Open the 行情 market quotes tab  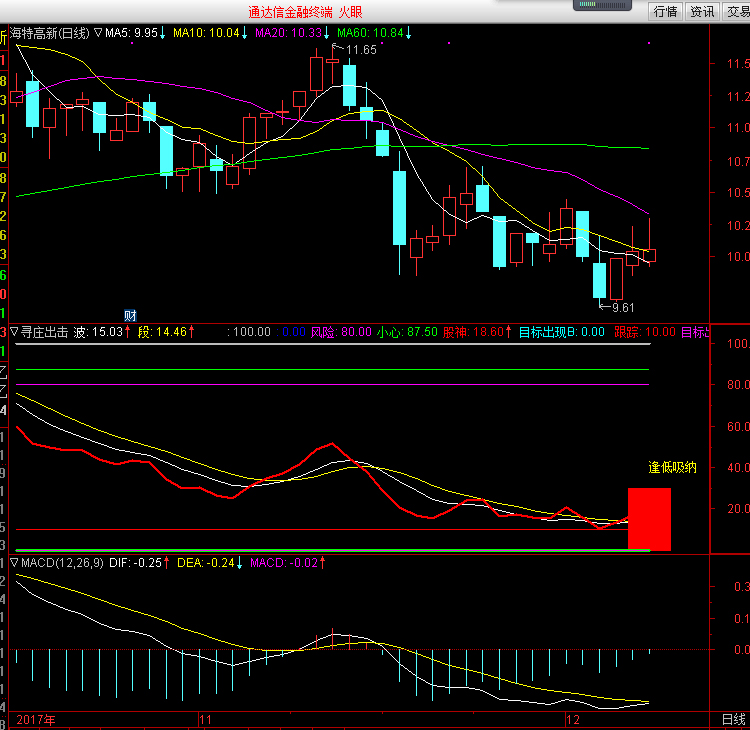[x=665, y=11]
